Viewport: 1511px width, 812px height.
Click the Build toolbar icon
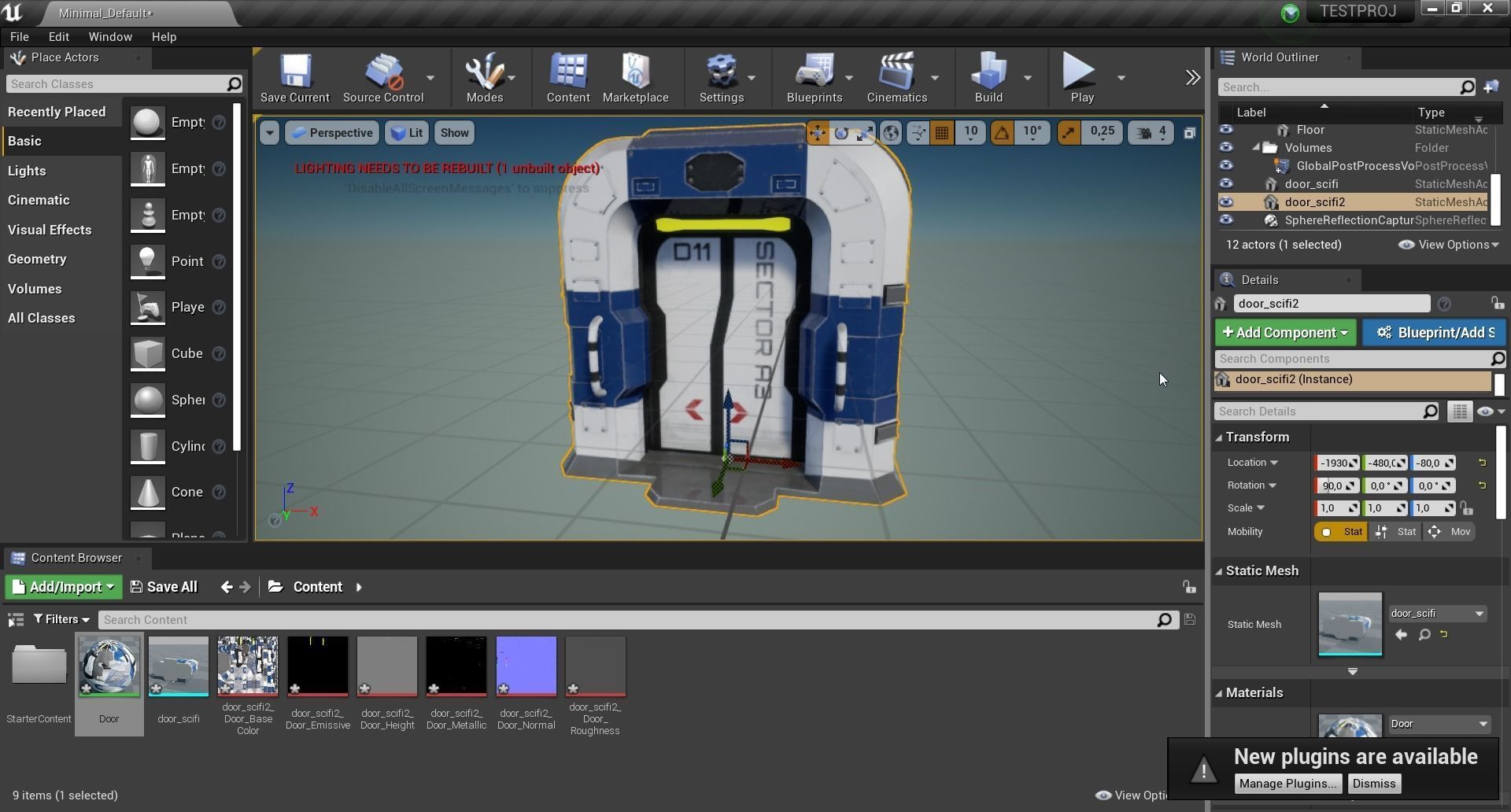988,78
